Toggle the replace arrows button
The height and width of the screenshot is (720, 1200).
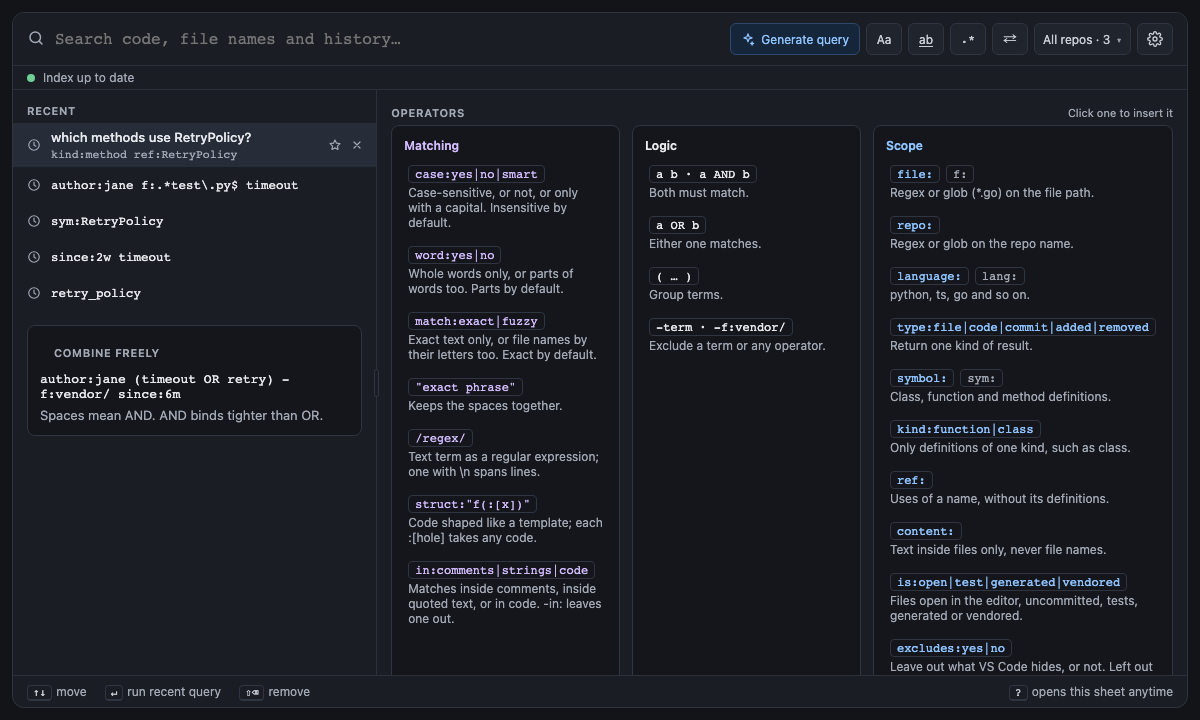pos(1010,39)
